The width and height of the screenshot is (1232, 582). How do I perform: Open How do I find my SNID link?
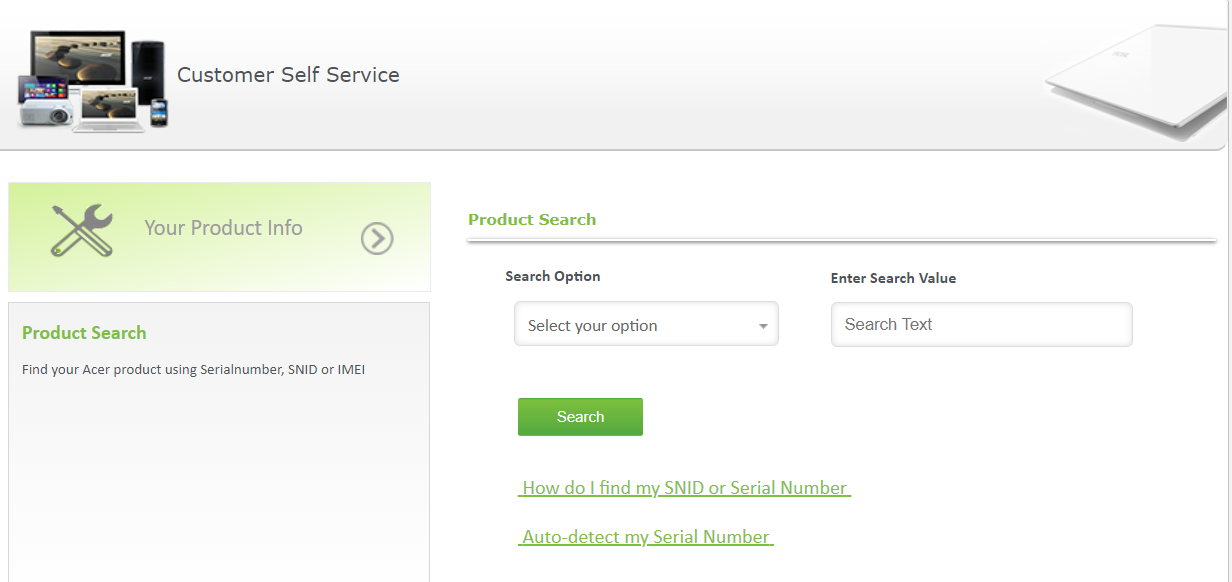pyautogui.click(x=685, y=488)
